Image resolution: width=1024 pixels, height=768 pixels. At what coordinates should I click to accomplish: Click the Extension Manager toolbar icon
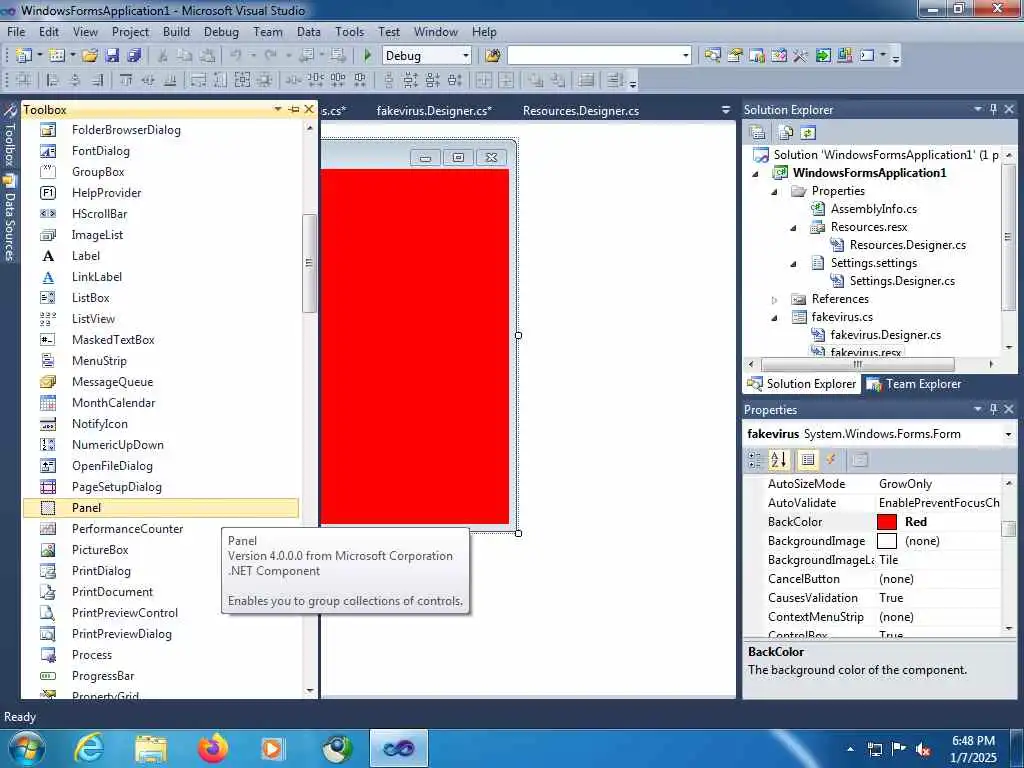(844, 56)
